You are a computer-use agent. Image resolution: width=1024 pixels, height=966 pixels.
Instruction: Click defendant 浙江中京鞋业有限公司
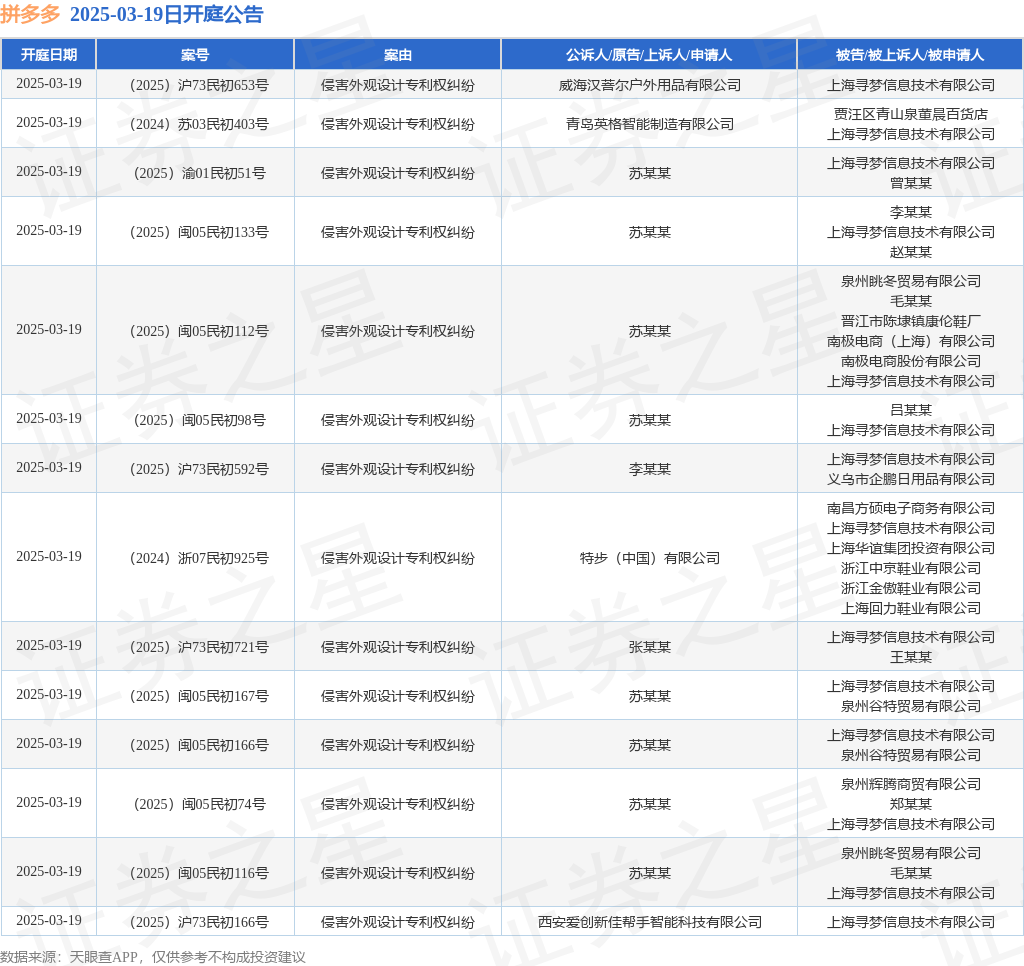pyautogui.click(x=910, y=568)
